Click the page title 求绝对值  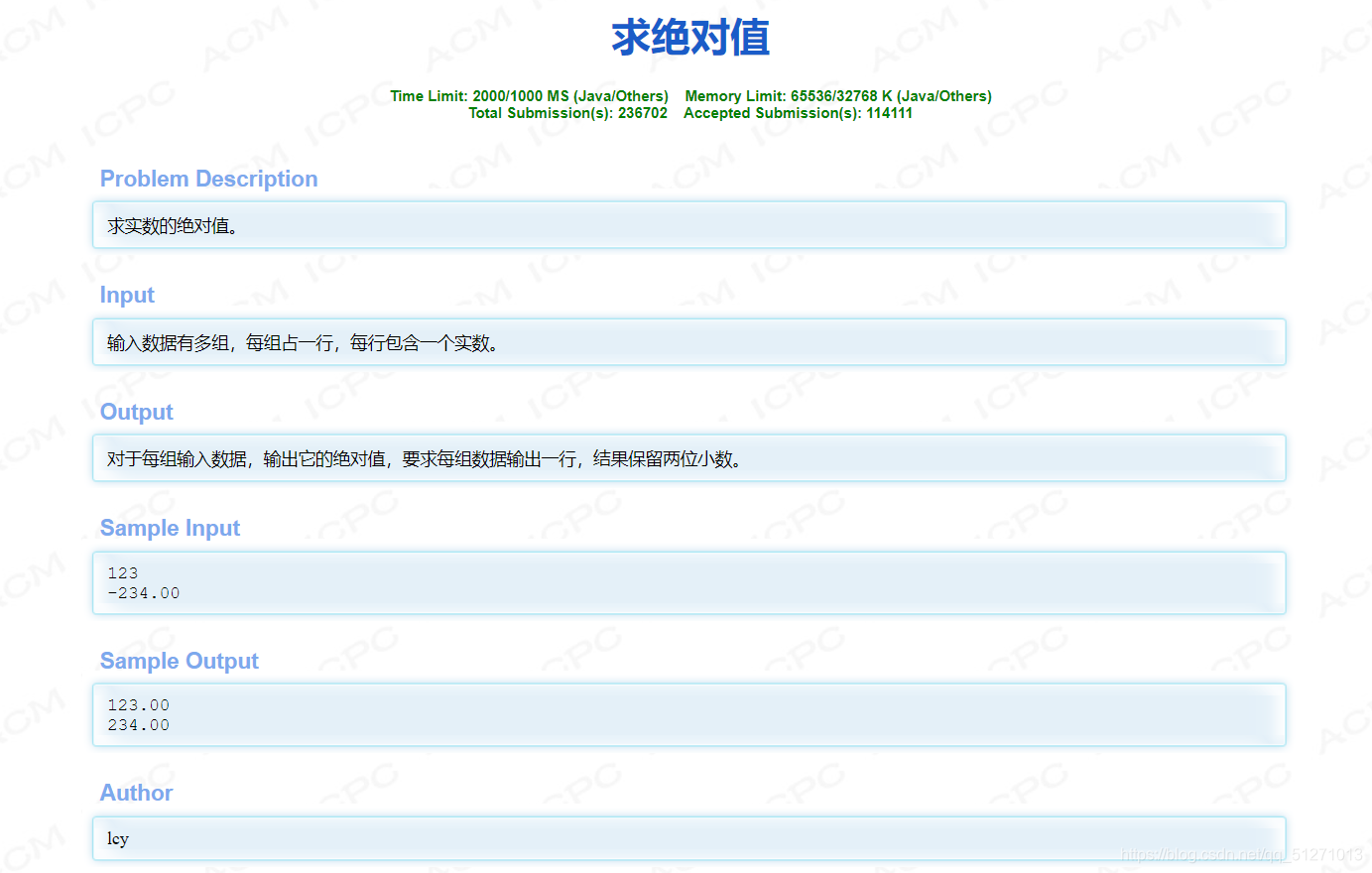tap(690, 38)
